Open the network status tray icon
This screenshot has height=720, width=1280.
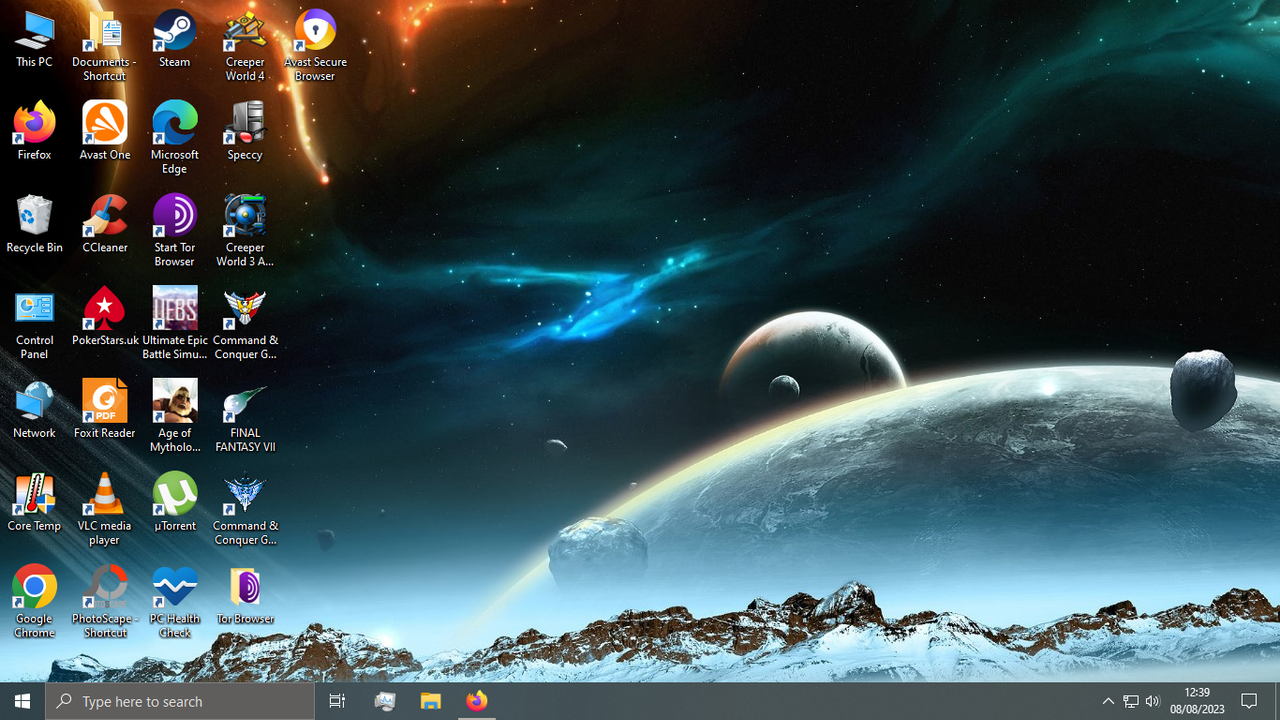click(1131, 701)
